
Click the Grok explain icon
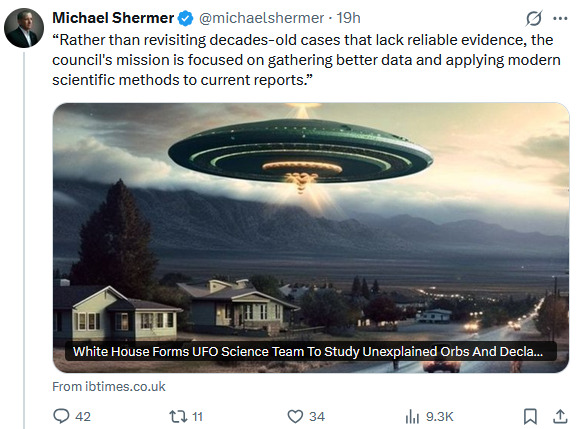[534, 18]
